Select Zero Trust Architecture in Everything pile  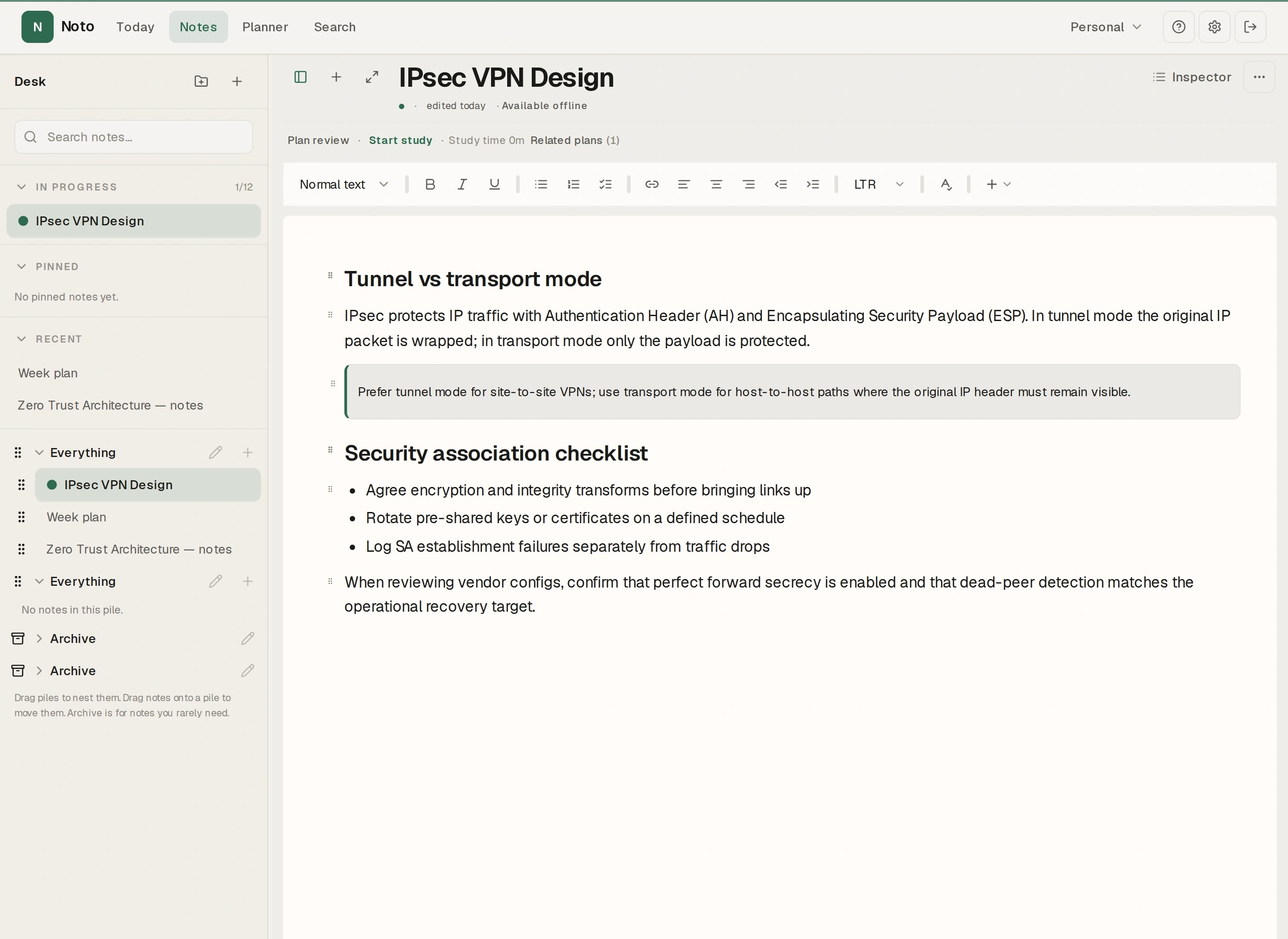point(148,549)
